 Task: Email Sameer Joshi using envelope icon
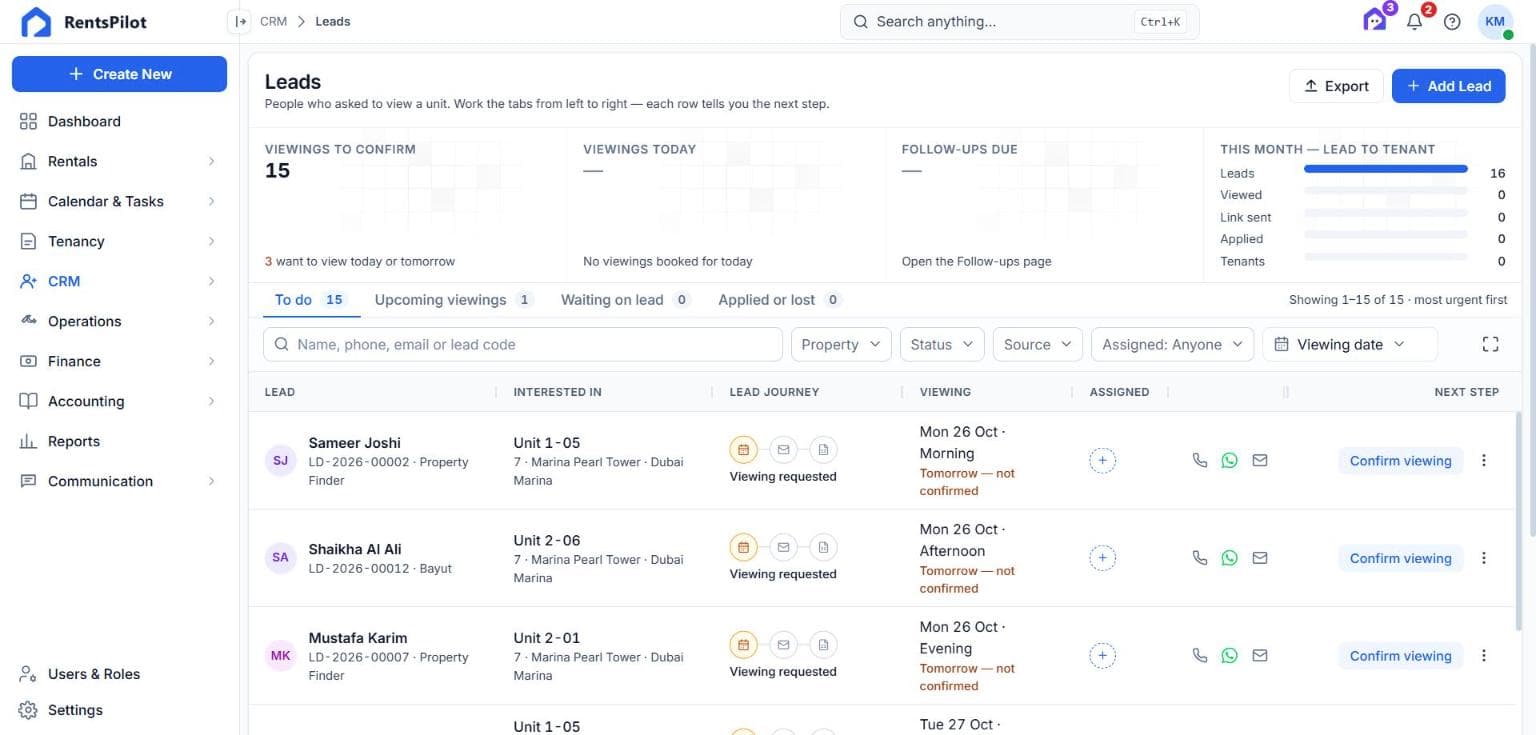(1260, 460)
